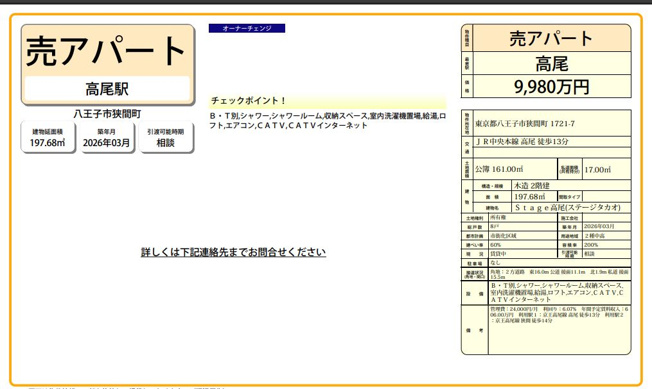Select the 建物延面積 197.68㎡ box
The image size is (652, 389).
point(48,138)
